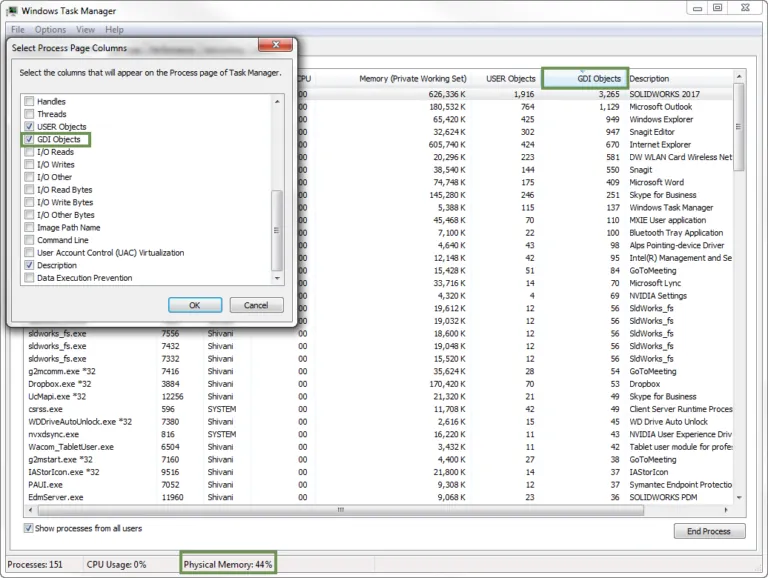Select the csrss.exe process row
Screen dimensions: 768x578
(x=380, y=409)
